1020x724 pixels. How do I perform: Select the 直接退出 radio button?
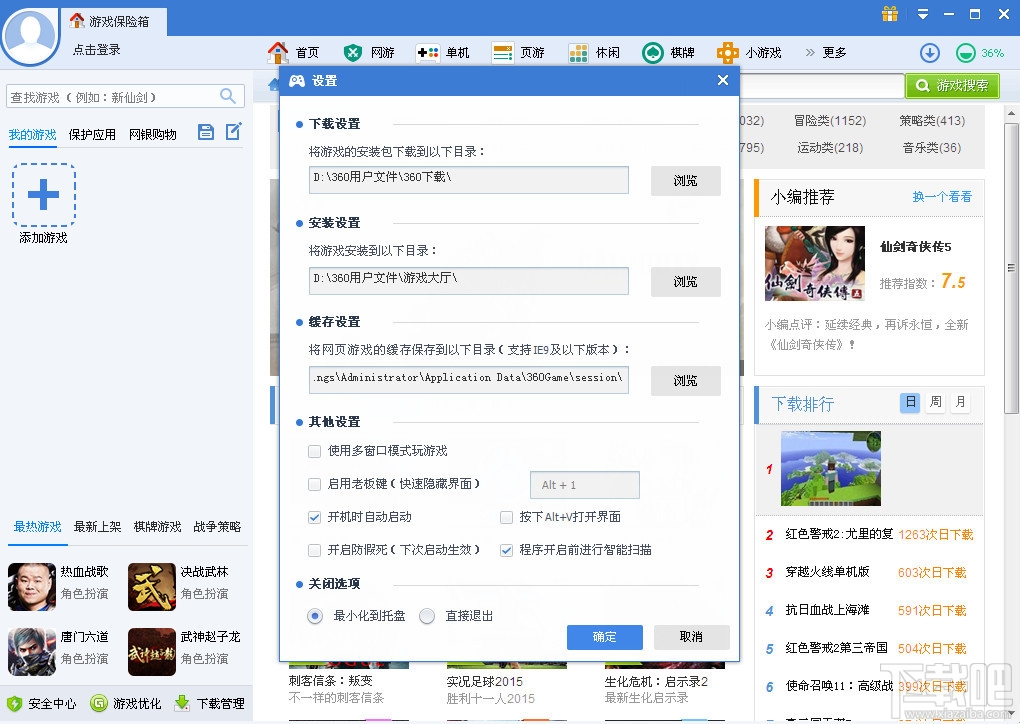point(427,615)
